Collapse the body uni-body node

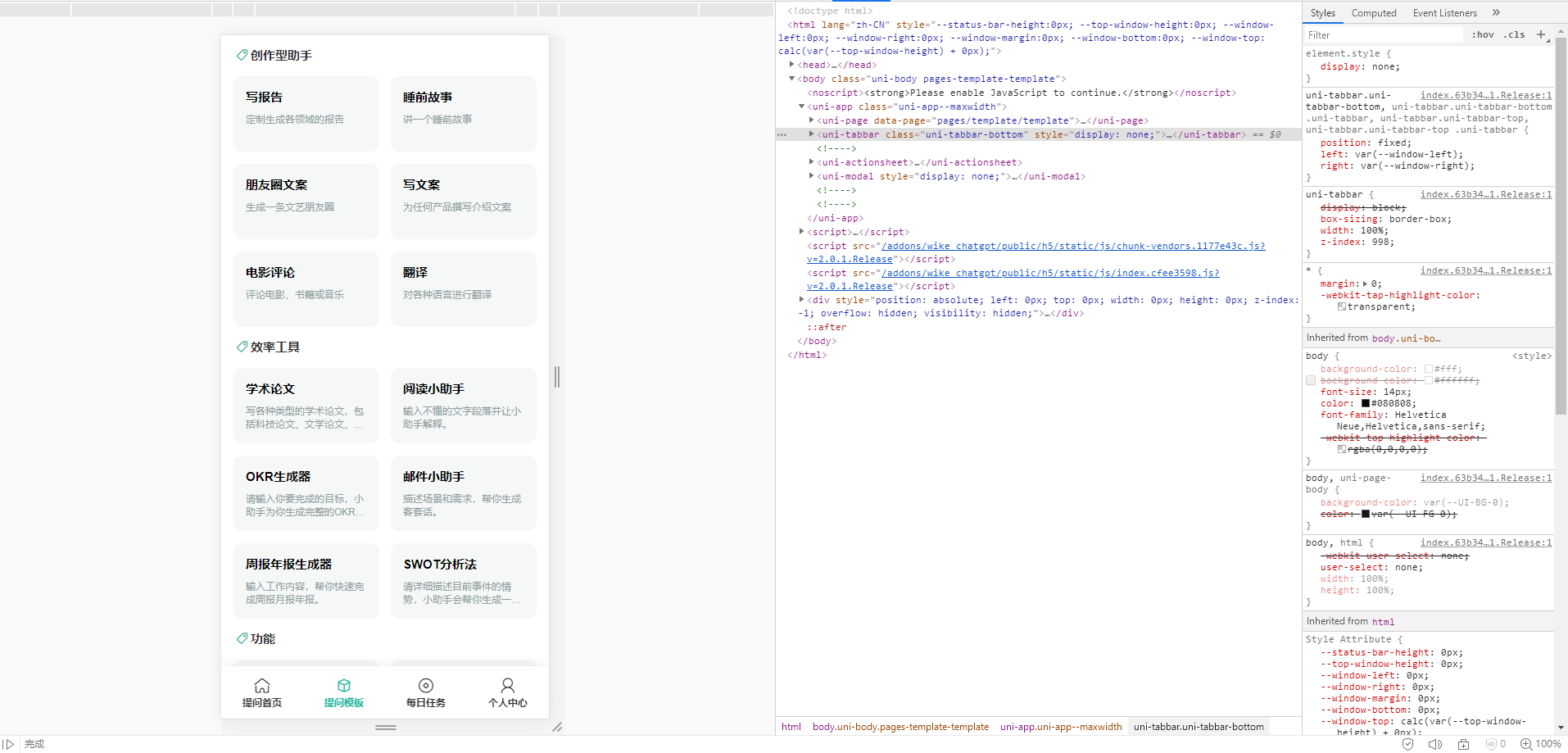[x=791, y=79]
